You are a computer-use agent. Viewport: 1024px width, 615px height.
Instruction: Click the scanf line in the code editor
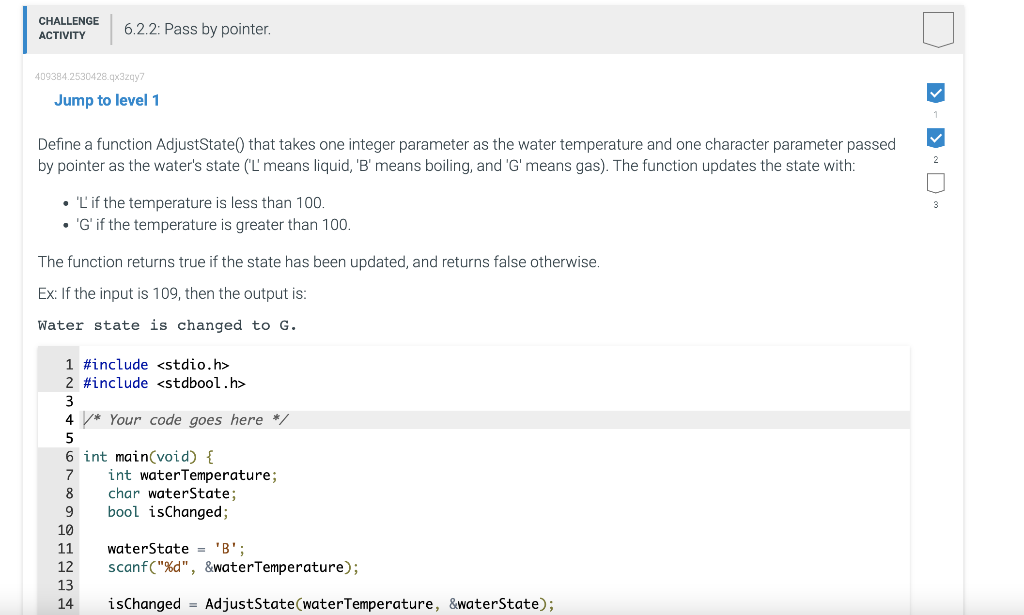tap(233, 567)
